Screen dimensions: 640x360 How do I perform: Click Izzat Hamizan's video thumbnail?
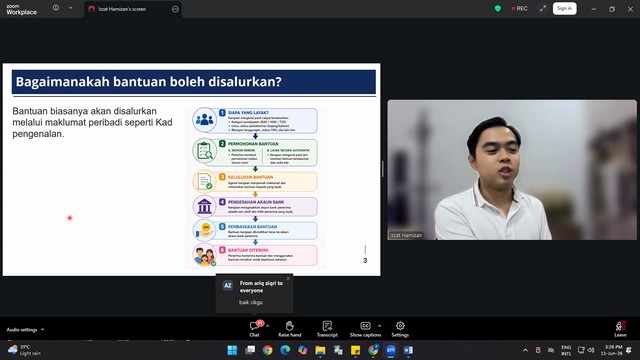tap(512, 170)
